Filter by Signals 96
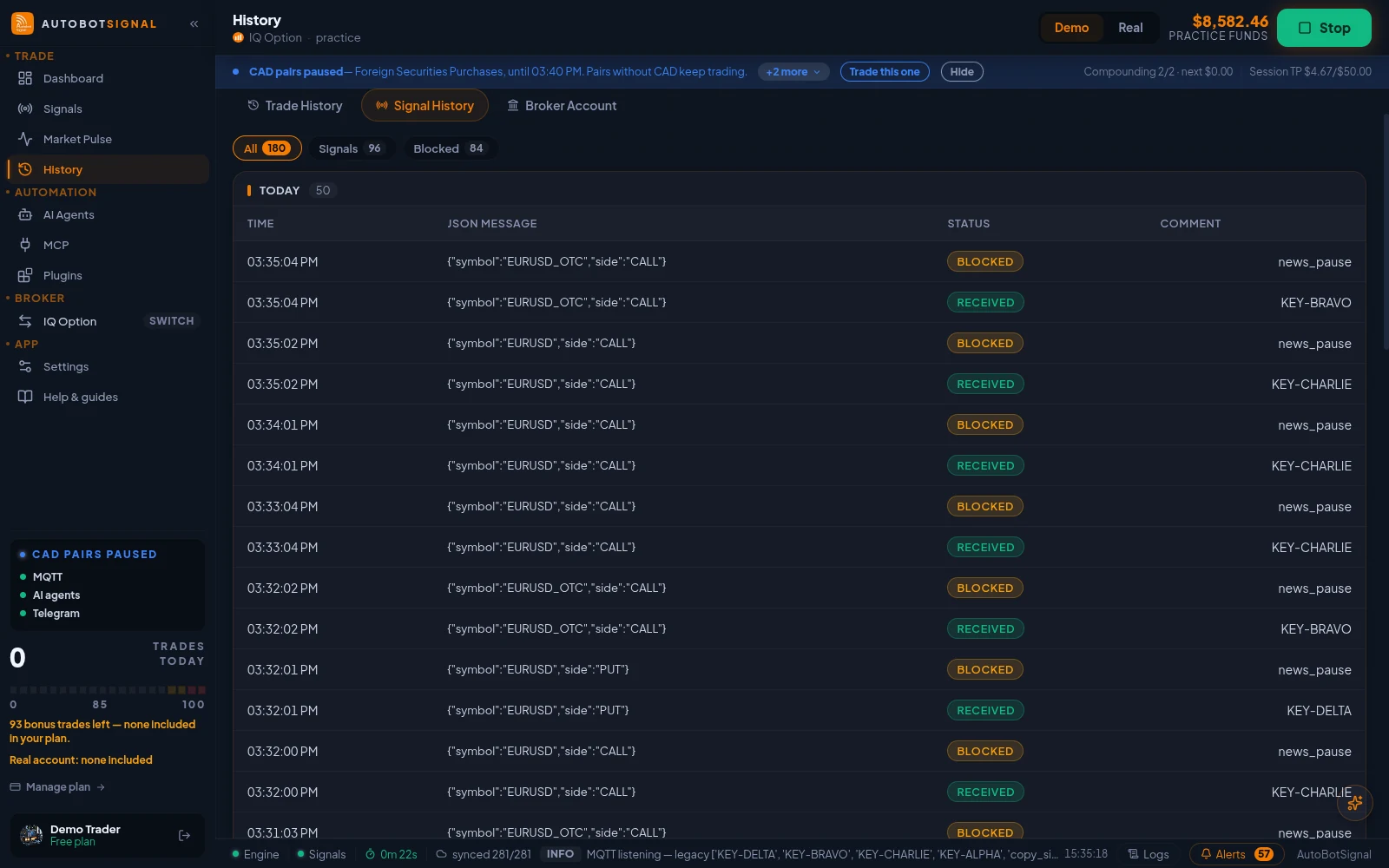The width and height of the screenshot is (1389, 868). [x=350, y=148]
